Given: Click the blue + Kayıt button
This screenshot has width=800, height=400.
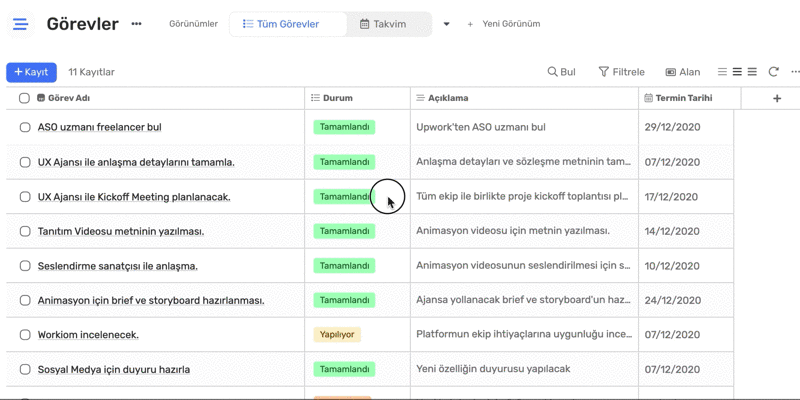Looking at the screenshot, I should 31,72.
